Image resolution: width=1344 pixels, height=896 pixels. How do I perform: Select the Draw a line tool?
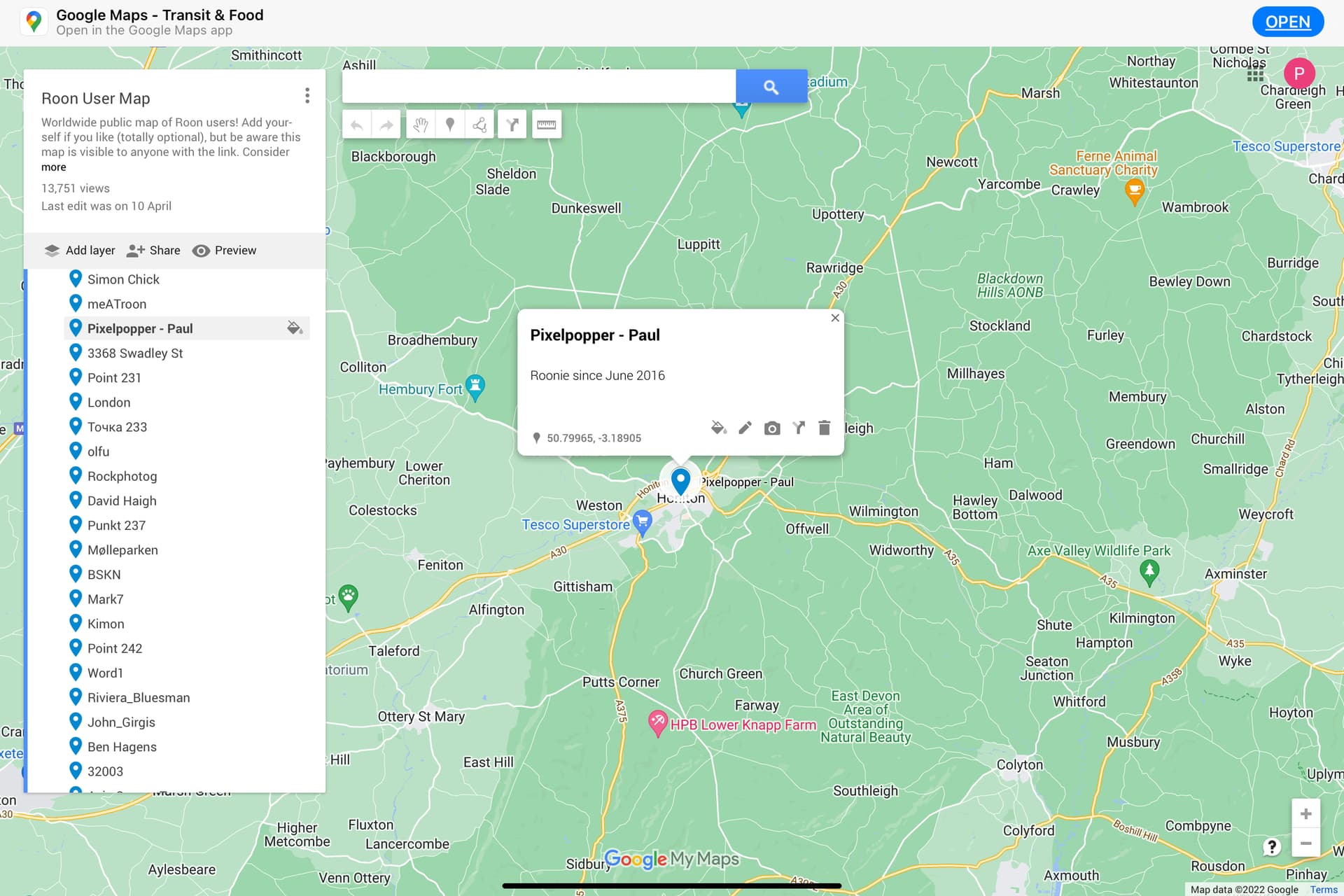479,125
